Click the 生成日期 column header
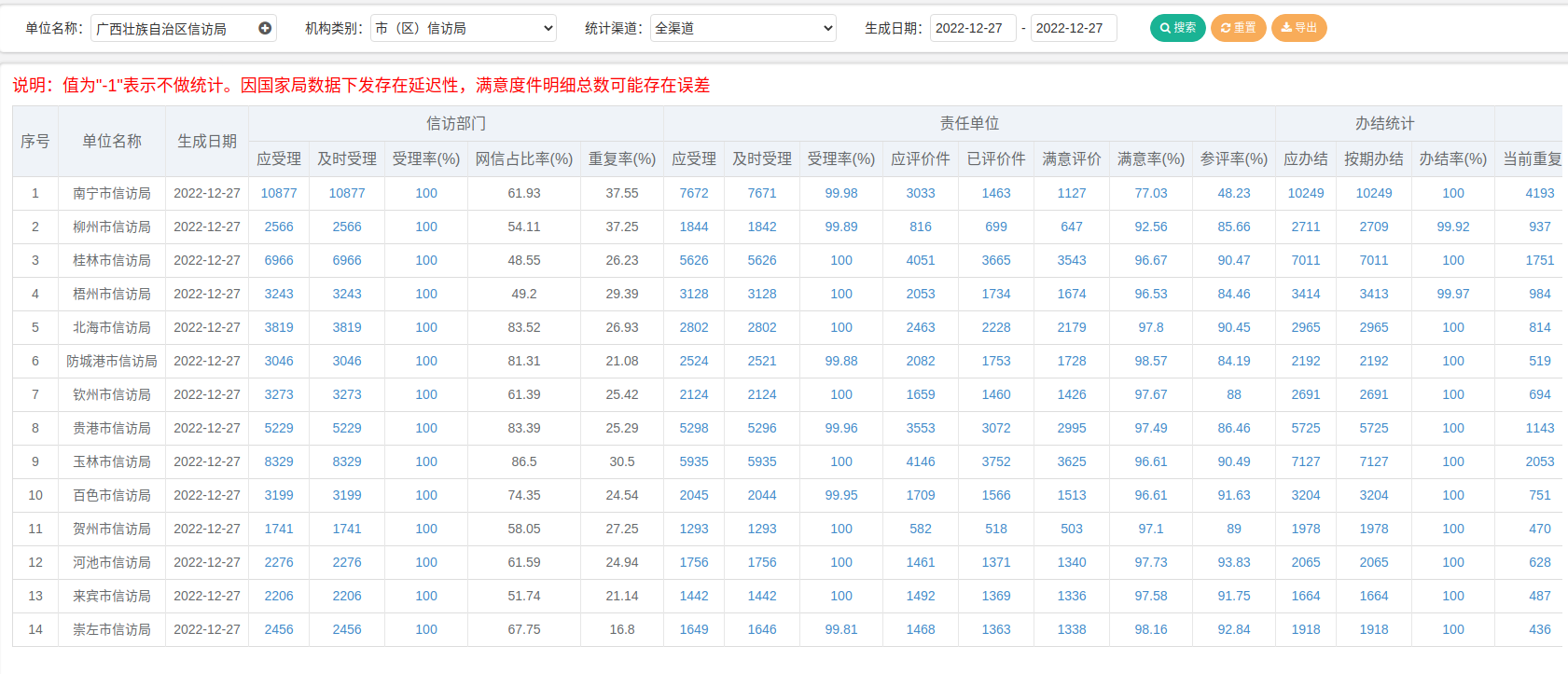The height and width of the screenshot is (674, 1568). point(207,141)
